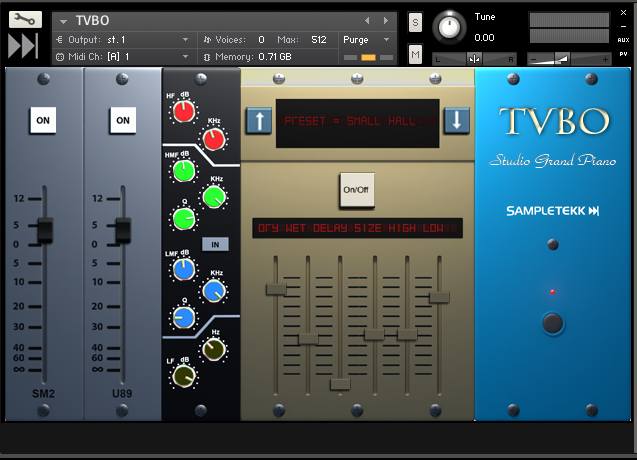This screenshot has height=460, width=637.
Task: Toggle the SM2 microphone ON button
Action: (43, 120)
